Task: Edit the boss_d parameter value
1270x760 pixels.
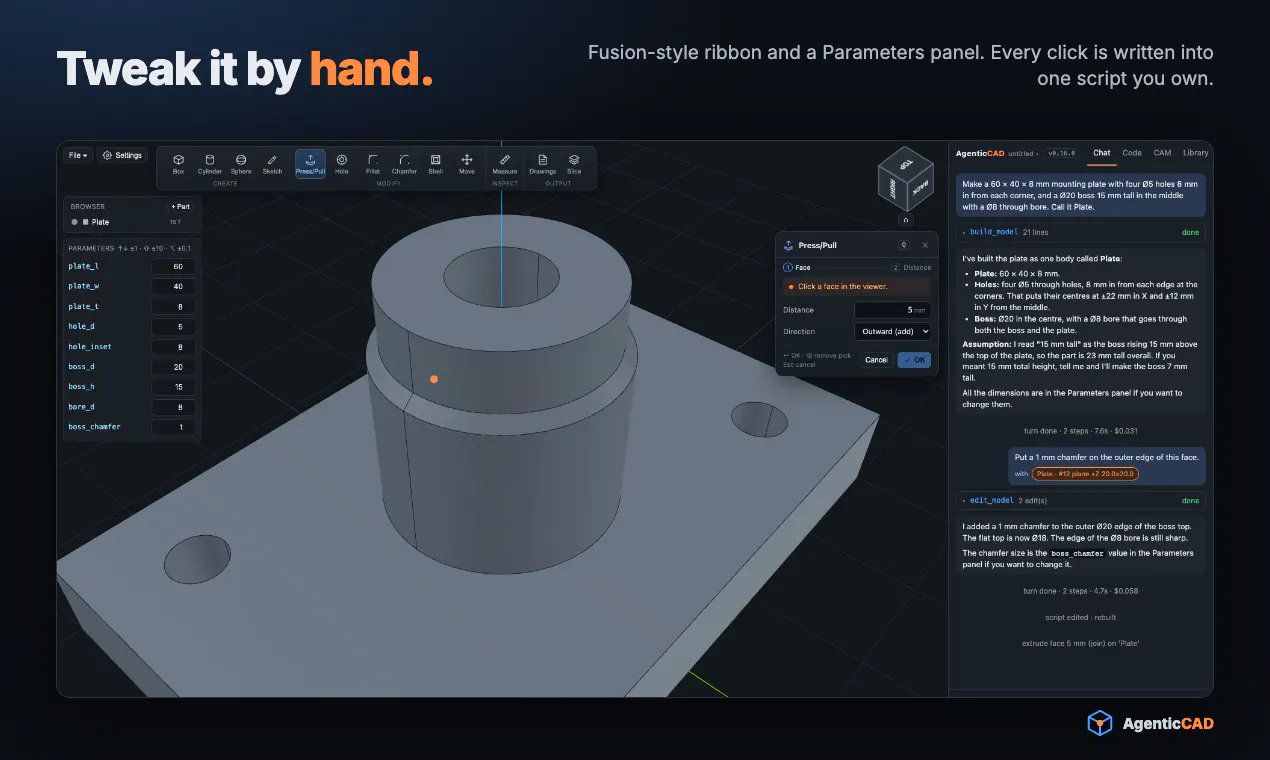Action: [174, 367]
